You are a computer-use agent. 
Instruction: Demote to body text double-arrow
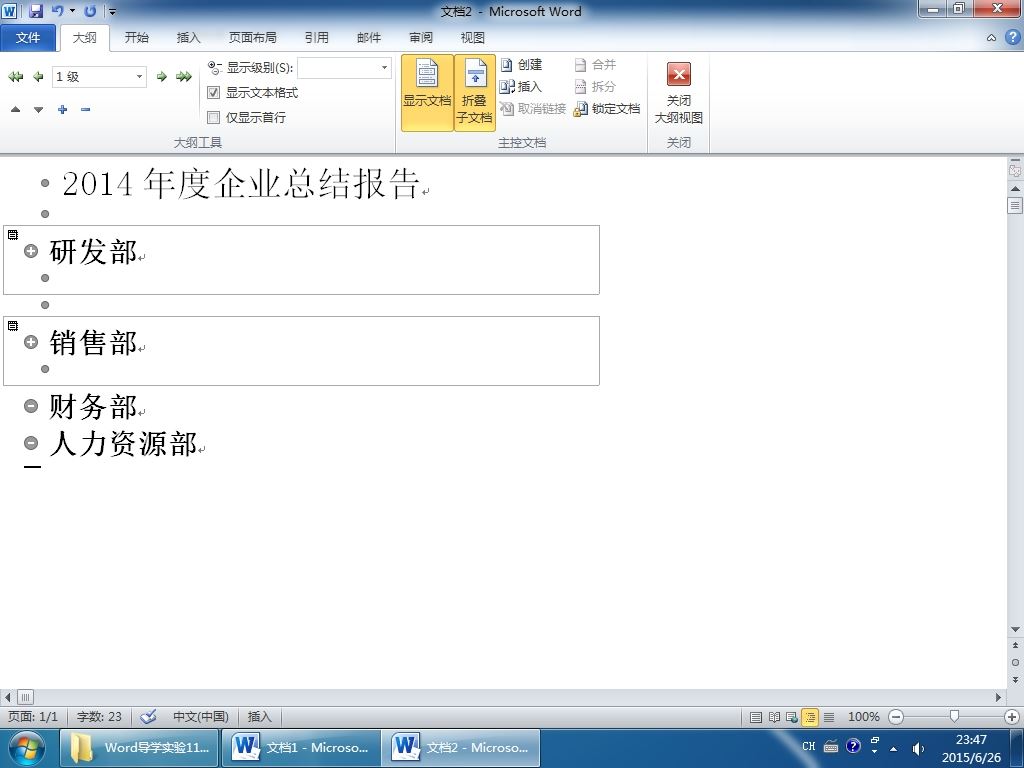point(184,77)
